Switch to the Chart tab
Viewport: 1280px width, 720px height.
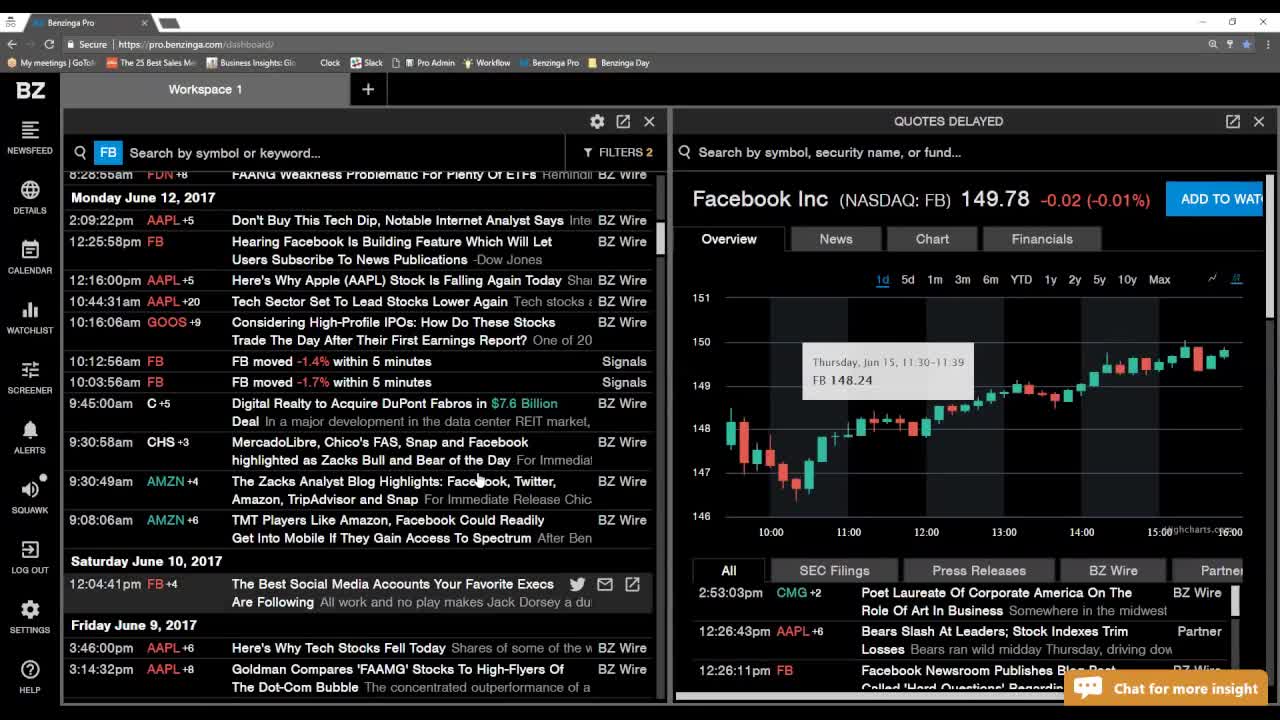pos(932,239)
